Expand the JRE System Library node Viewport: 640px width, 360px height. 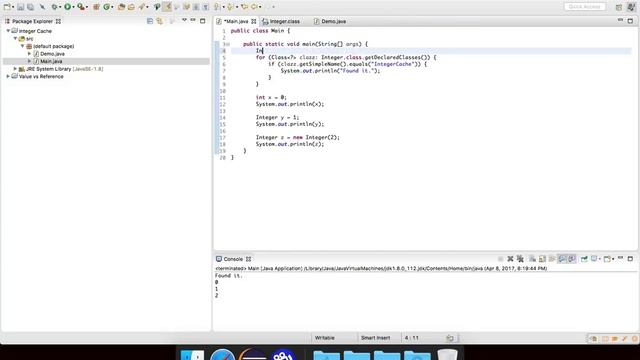[x=16, y=69]
